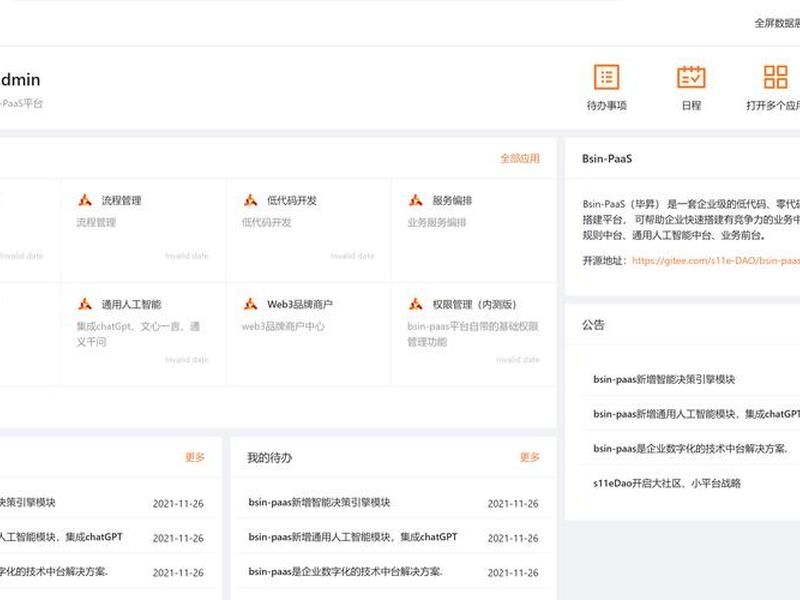The height and width of the screenshot is (600, 800).
Task: Open 我的待办 item 技术中台解决方案
Action: (x=345, y=572)
